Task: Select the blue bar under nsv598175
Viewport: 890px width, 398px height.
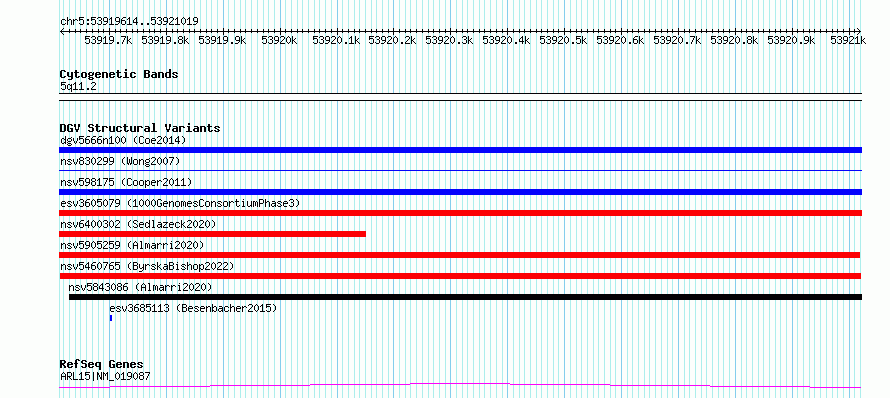Action: coord(460,192)
